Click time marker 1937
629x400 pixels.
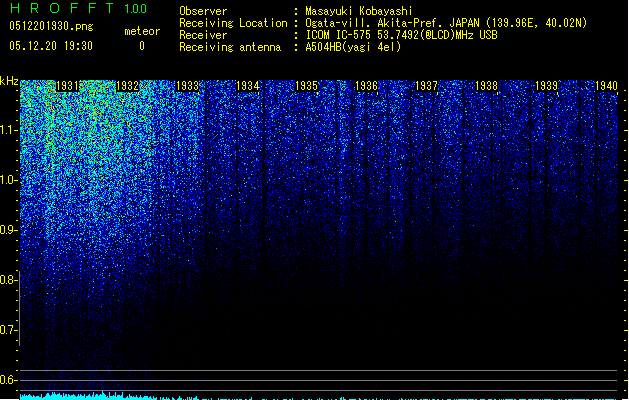click(x=426, y=86)
